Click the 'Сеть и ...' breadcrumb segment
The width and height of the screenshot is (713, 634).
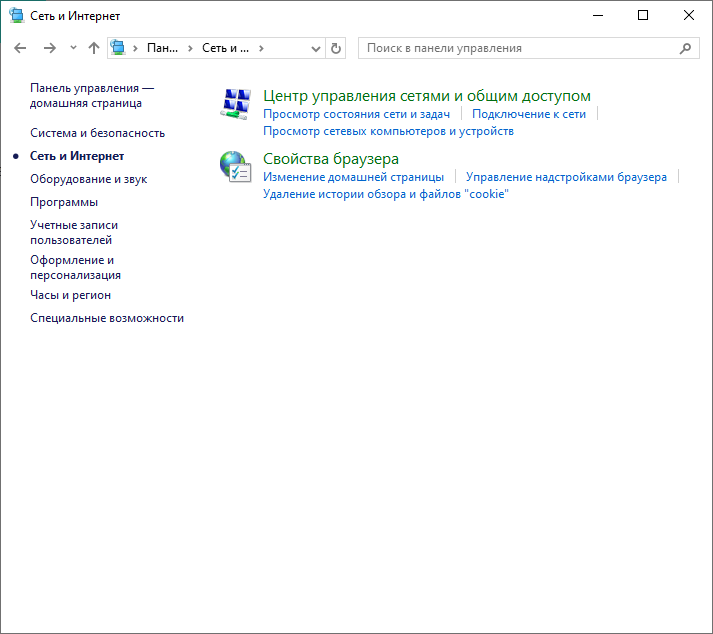pos(225,48)
